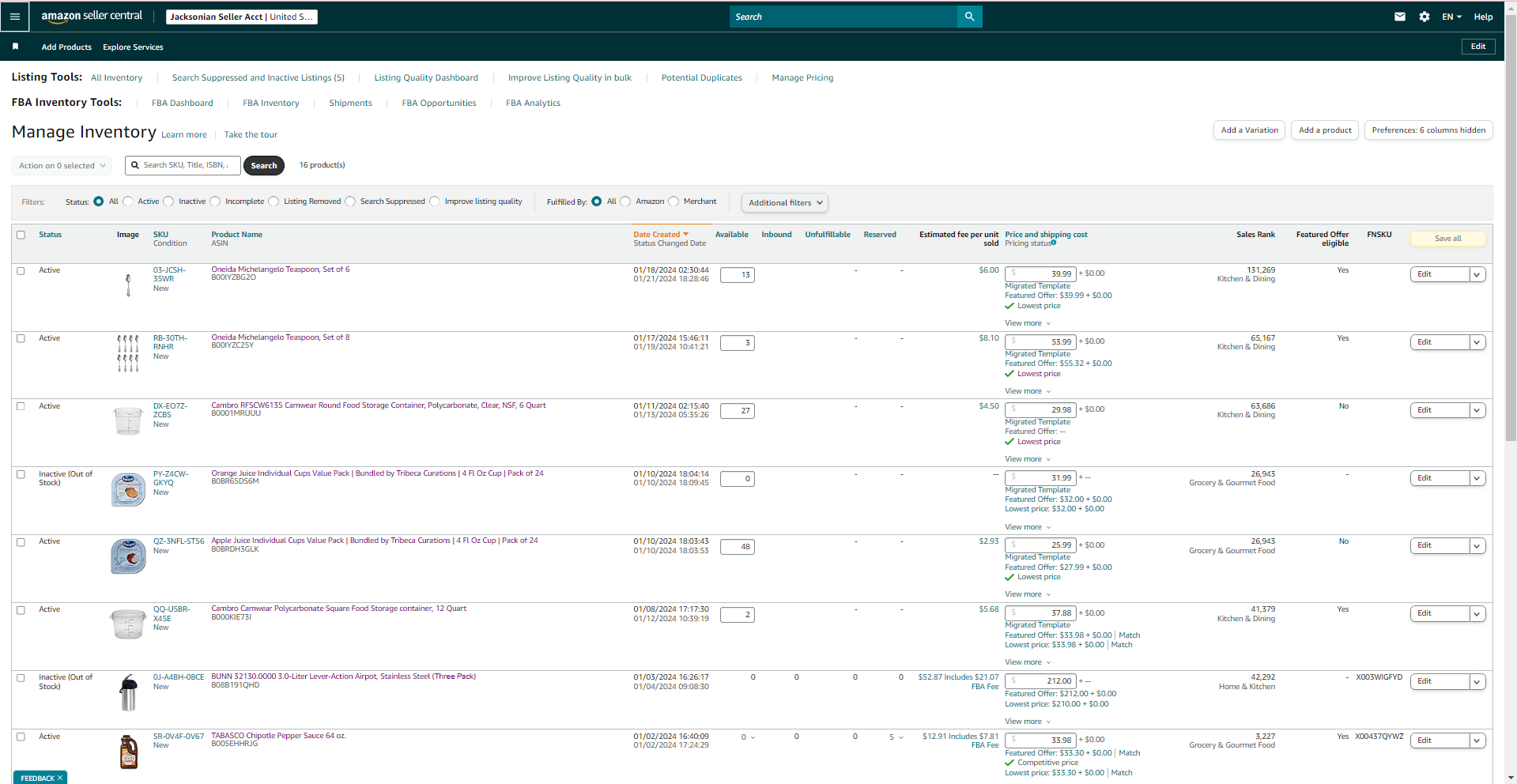The image size is (1517, 784).
Task: Close the Feedback tab with its X
Action: 60,778
